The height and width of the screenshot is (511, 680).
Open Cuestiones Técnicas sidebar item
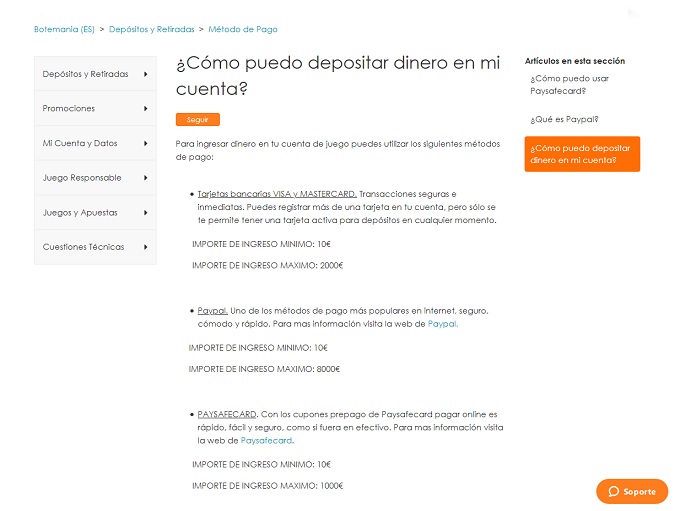tap(83, 247)
